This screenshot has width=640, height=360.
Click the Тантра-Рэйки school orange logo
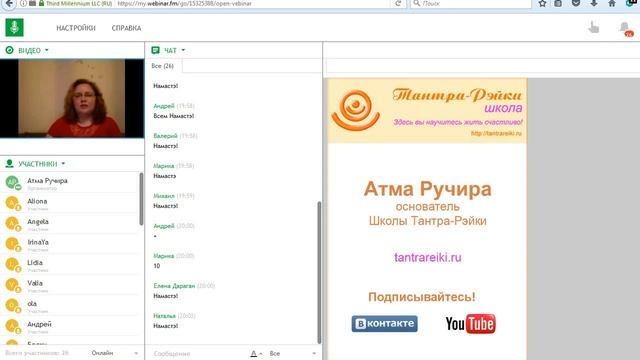356,110
